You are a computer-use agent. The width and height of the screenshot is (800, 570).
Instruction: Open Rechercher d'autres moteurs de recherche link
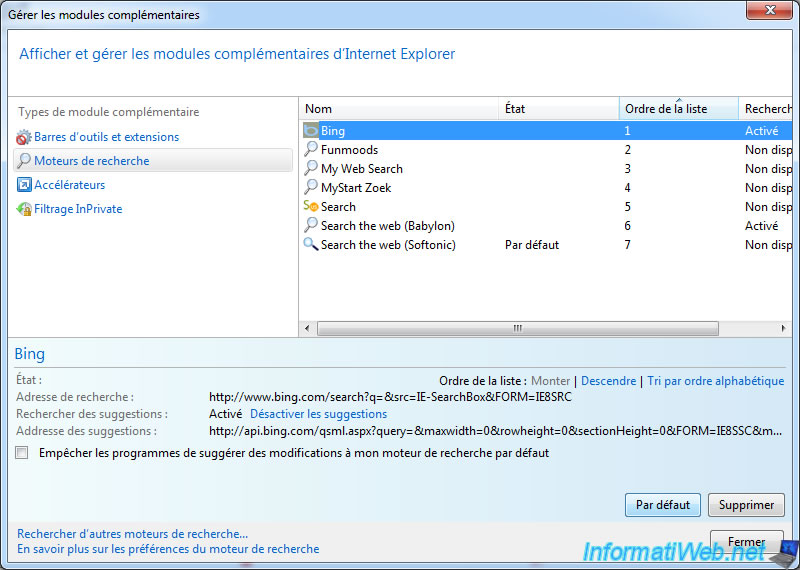pos(133,534)
